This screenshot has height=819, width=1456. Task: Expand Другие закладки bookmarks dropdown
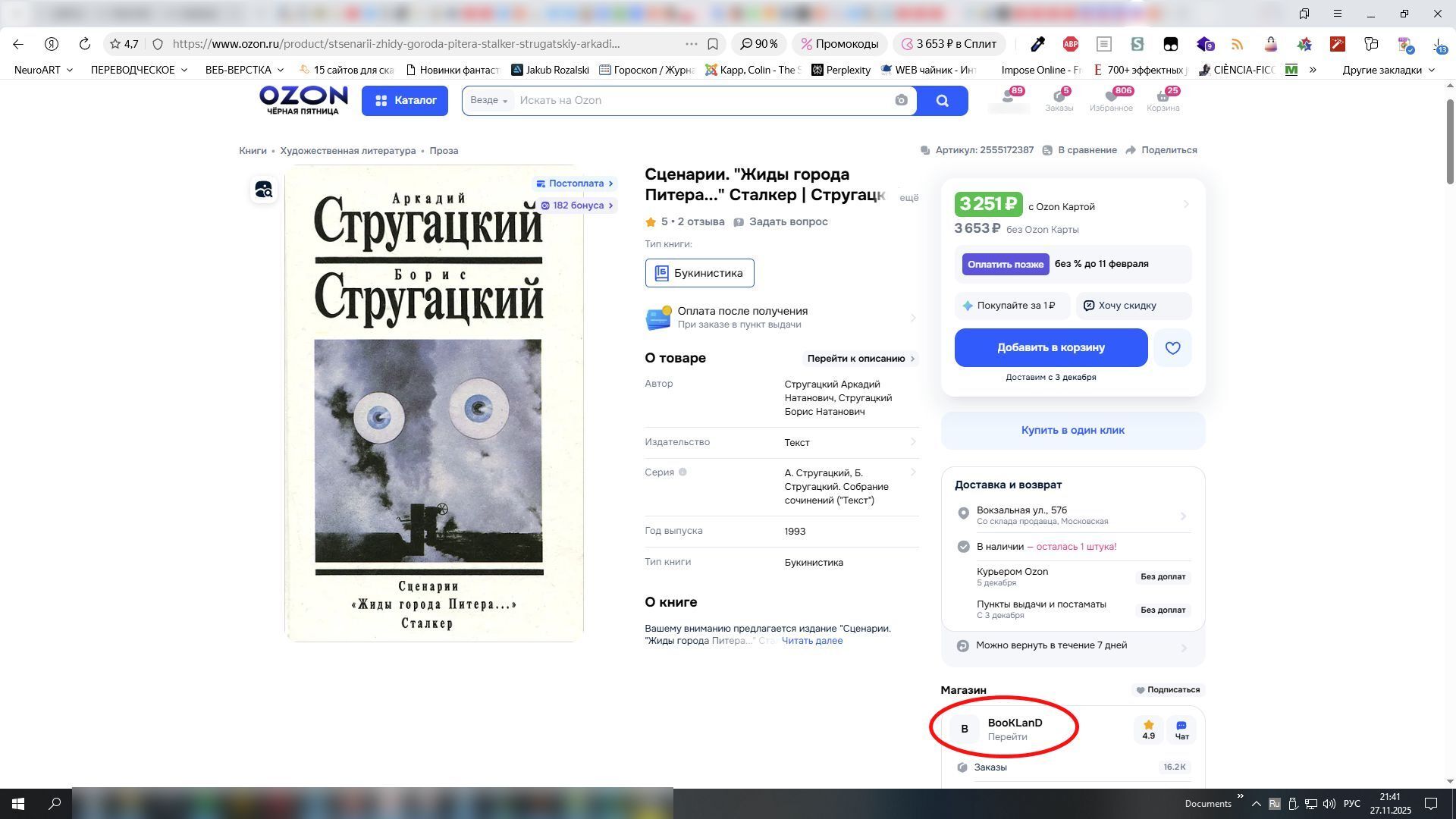click(1388, 70)
